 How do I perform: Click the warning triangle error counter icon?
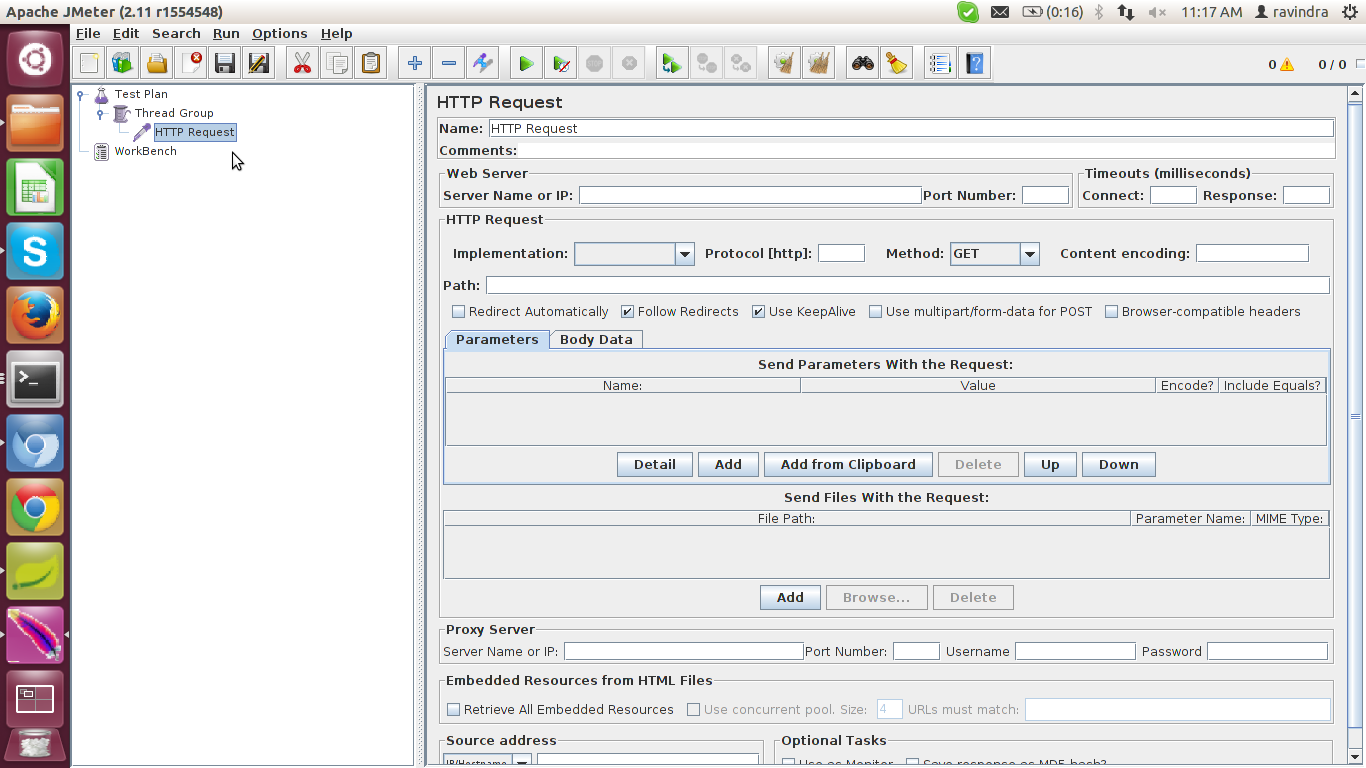(x=1287, y=65)
